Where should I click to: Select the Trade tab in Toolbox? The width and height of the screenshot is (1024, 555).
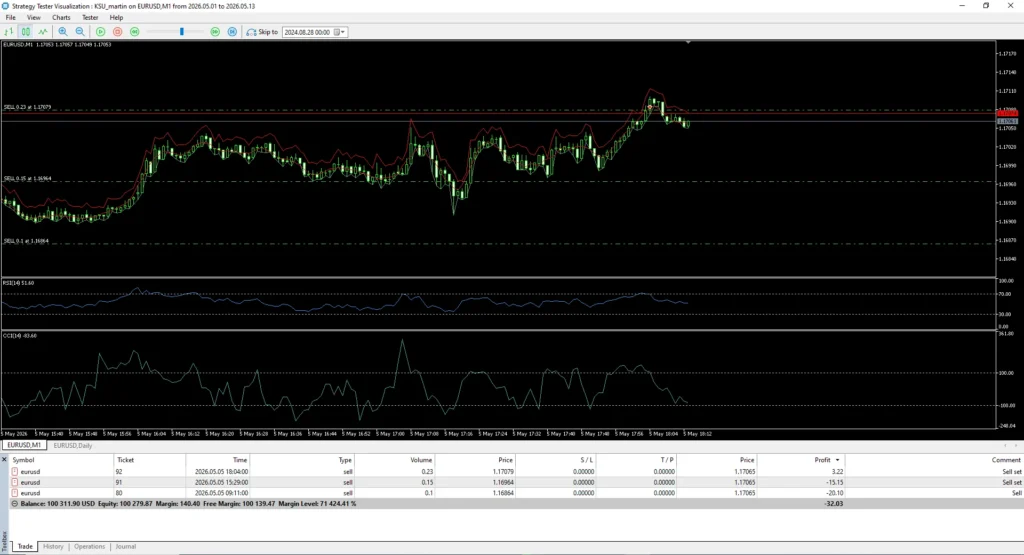coord(25,547)
